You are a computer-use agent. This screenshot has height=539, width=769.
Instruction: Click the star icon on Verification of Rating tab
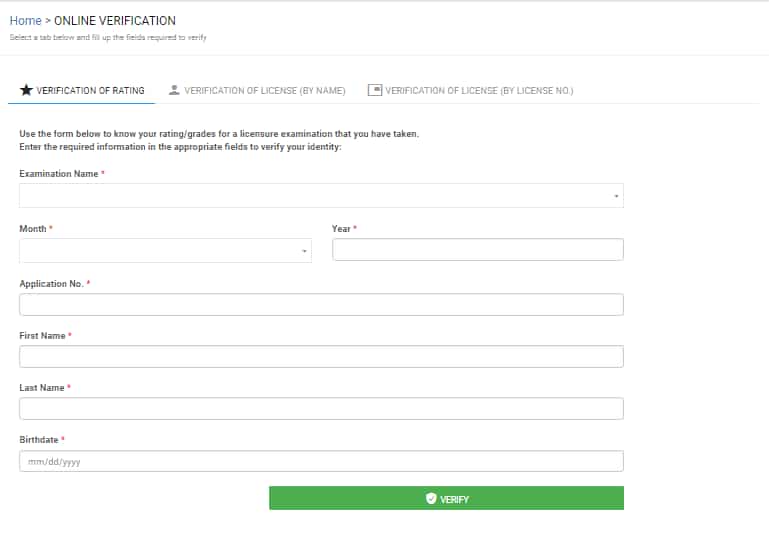click(26, 90)
